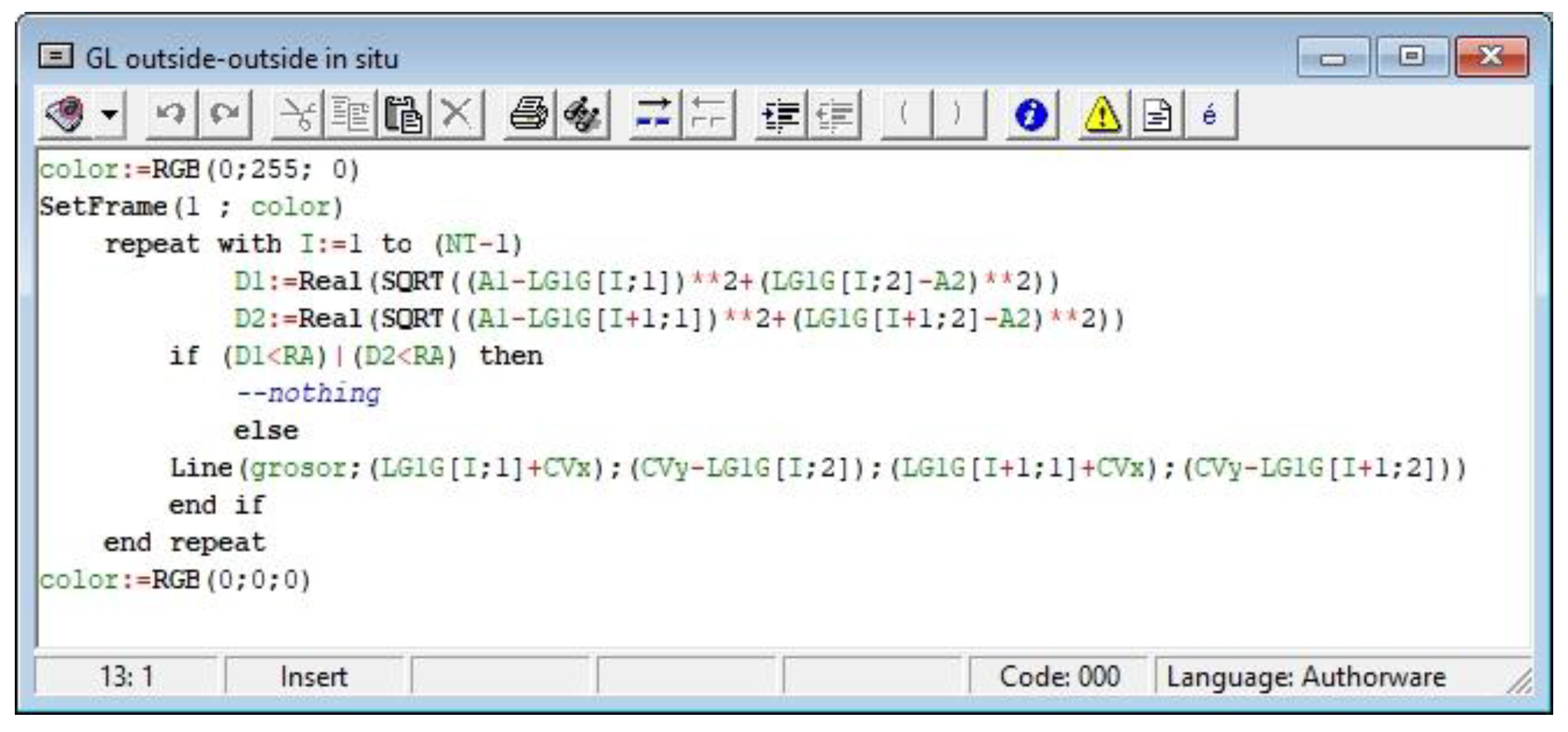Click the left bracket matching button
1568x732 pixels.
[x=906, y=114]
